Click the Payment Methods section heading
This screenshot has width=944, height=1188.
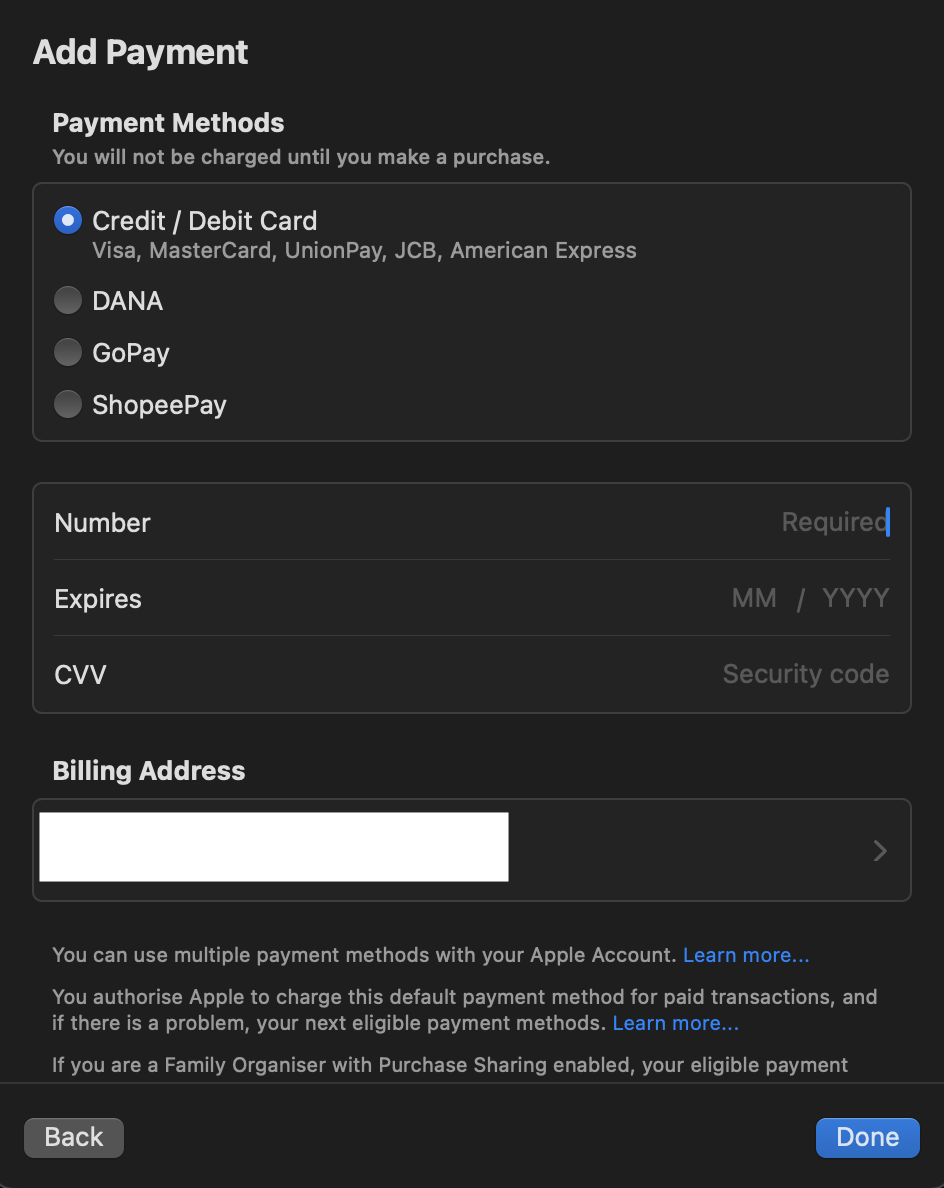(x=168, y=123)
